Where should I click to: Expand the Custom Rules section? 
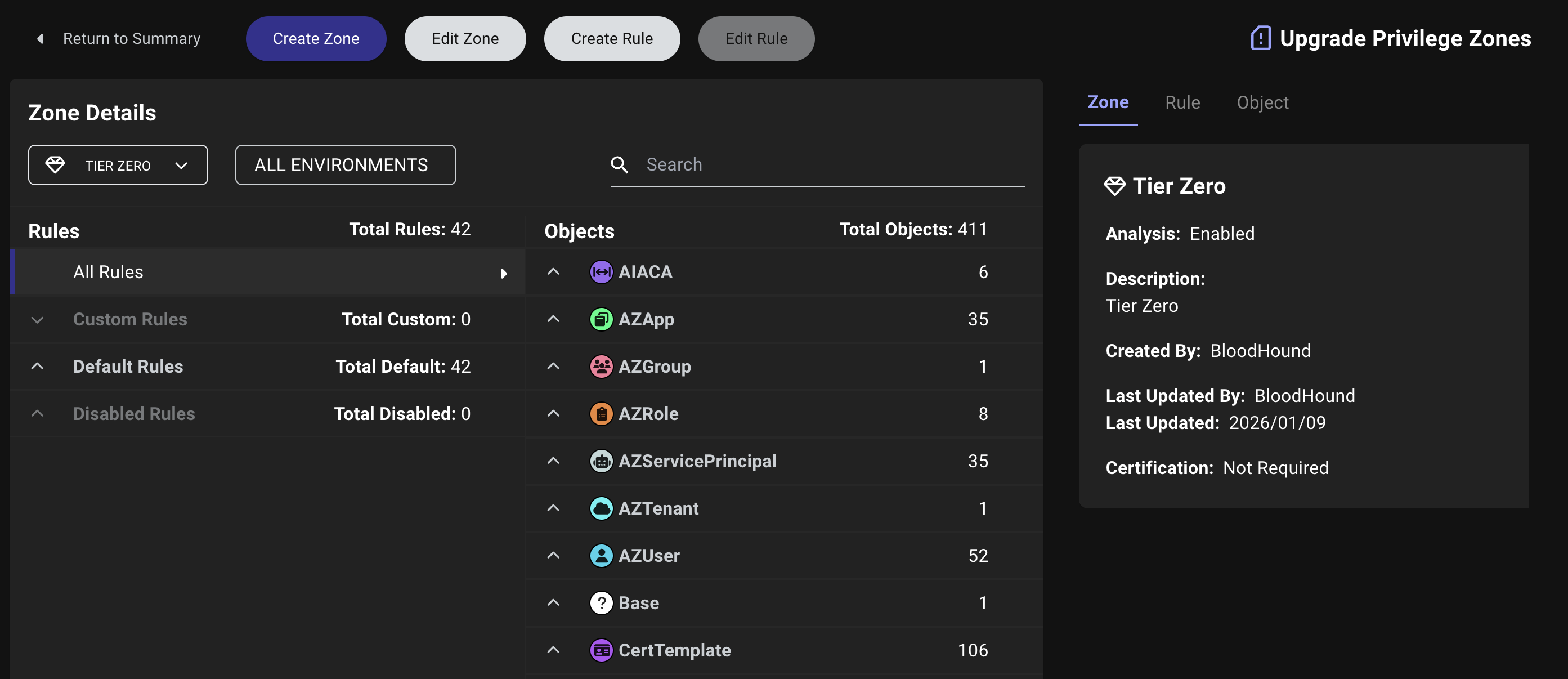[x=38, y=319]
